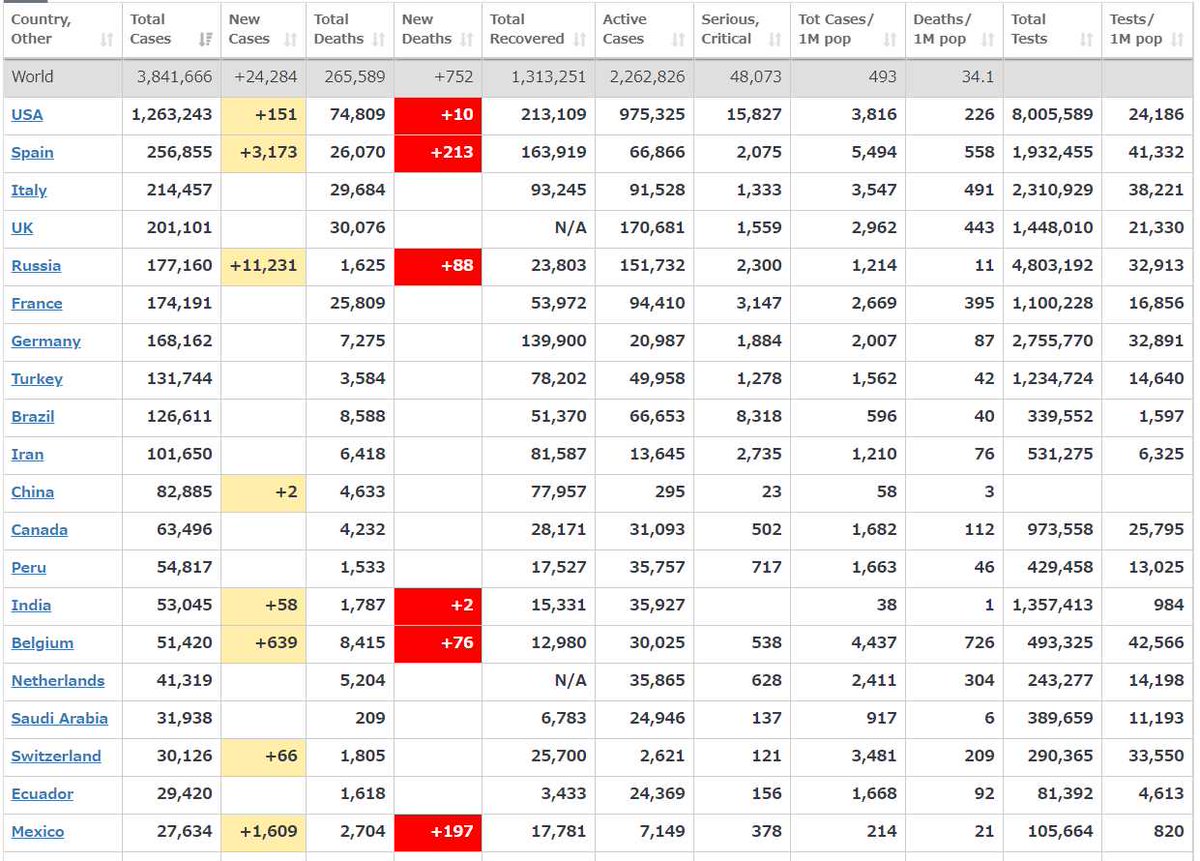Open the USA country link

pos(27,114)
